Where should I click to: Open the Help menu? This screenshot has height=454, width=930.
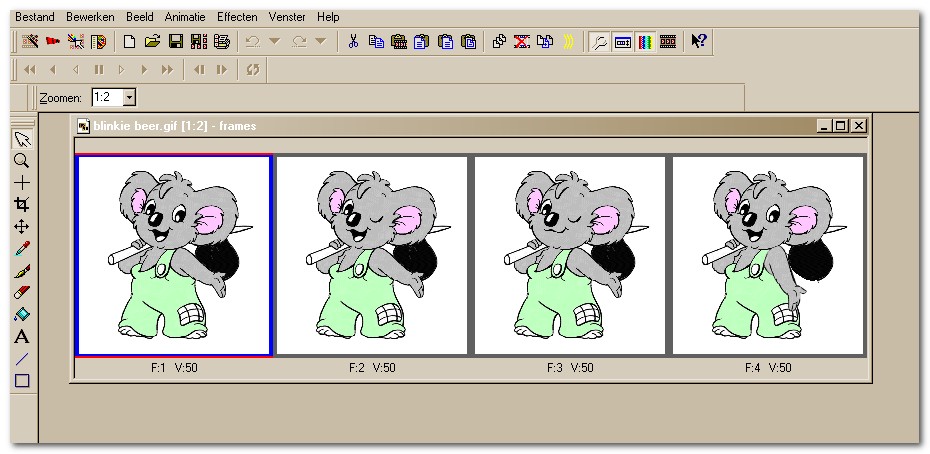coord(328,17)
